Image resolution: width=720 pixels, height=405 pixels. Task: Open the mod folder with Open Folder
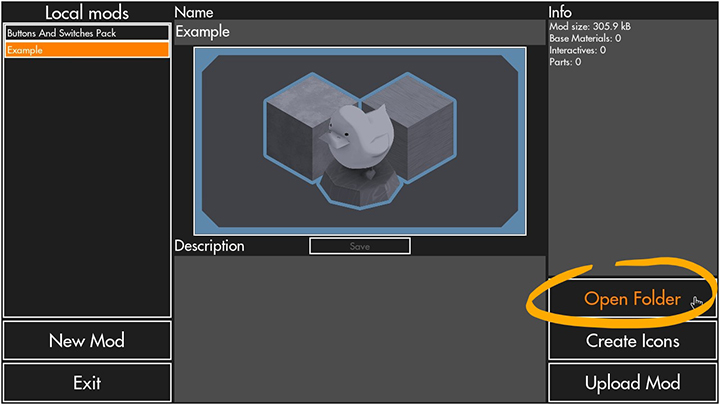[632, 298]
